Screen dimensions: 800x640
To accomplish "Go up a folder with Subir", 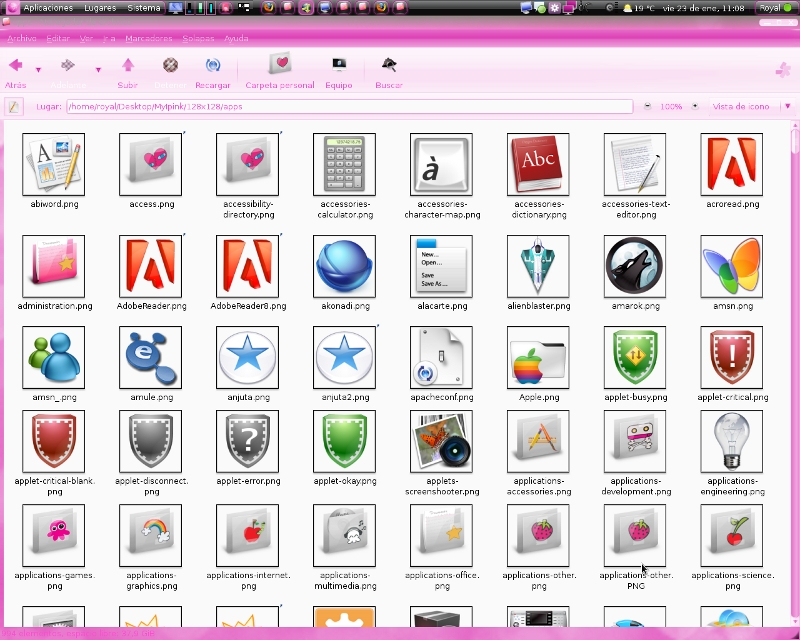I will tap(128, 72).
